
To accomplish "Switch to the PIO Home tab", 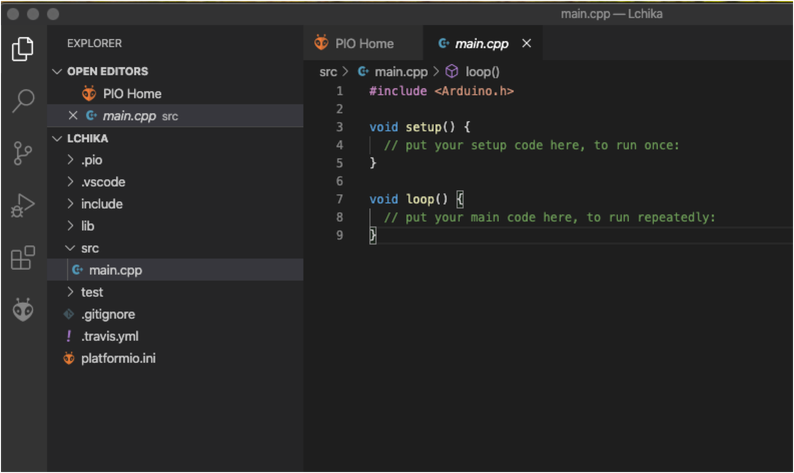I will (354, 44).
